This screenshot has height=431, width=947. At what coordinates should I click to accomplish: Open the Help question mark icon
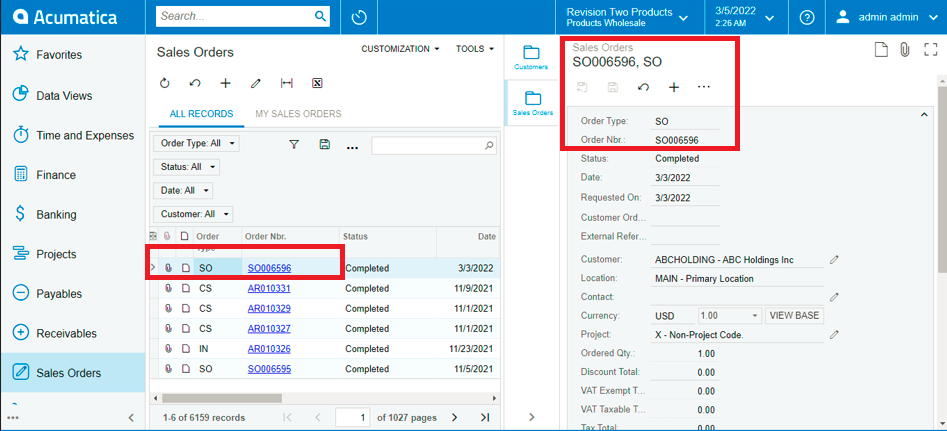[x=807, y=18]
